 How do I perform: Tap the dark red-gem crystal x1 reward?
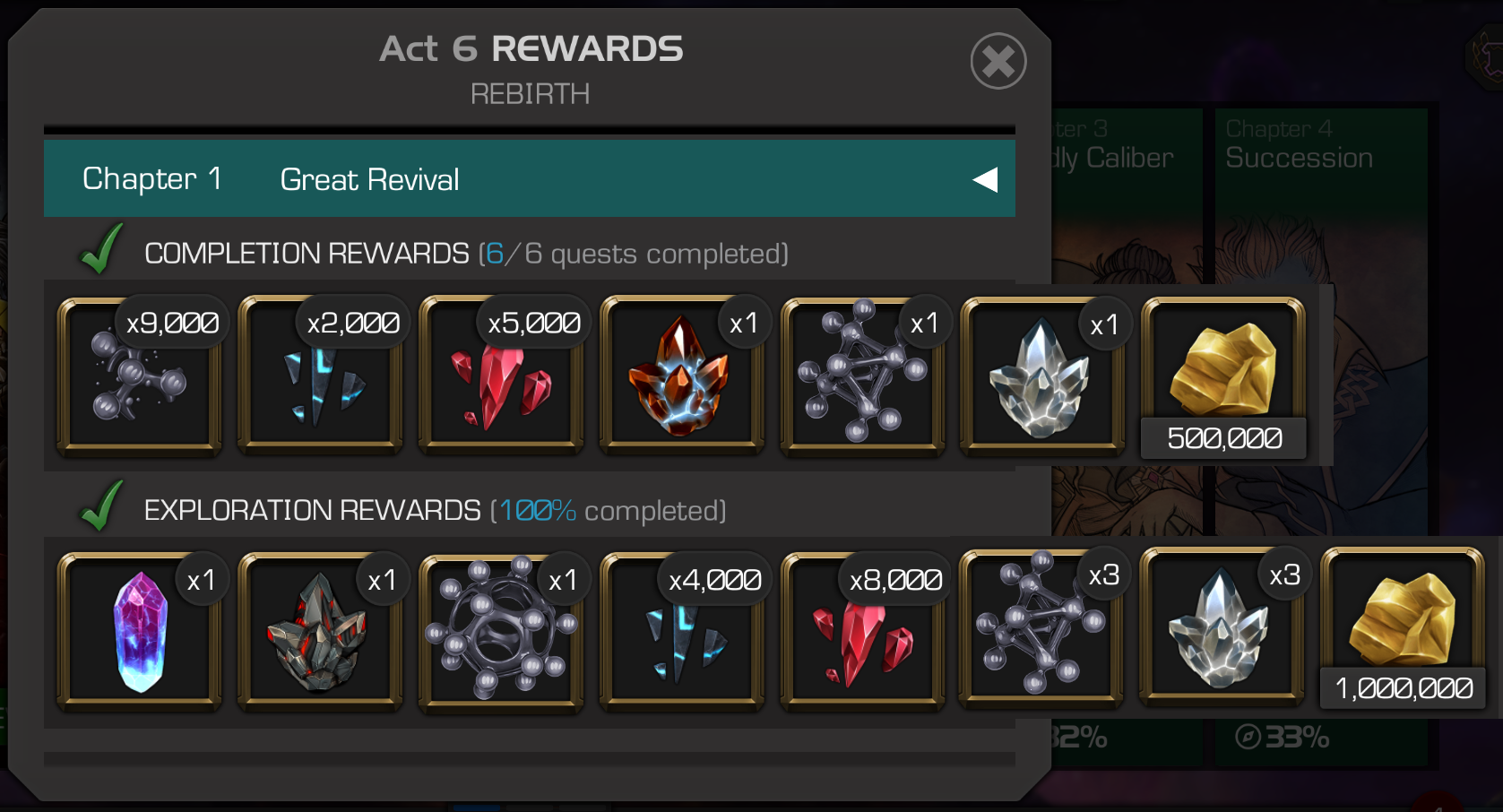tap(320, 632)
